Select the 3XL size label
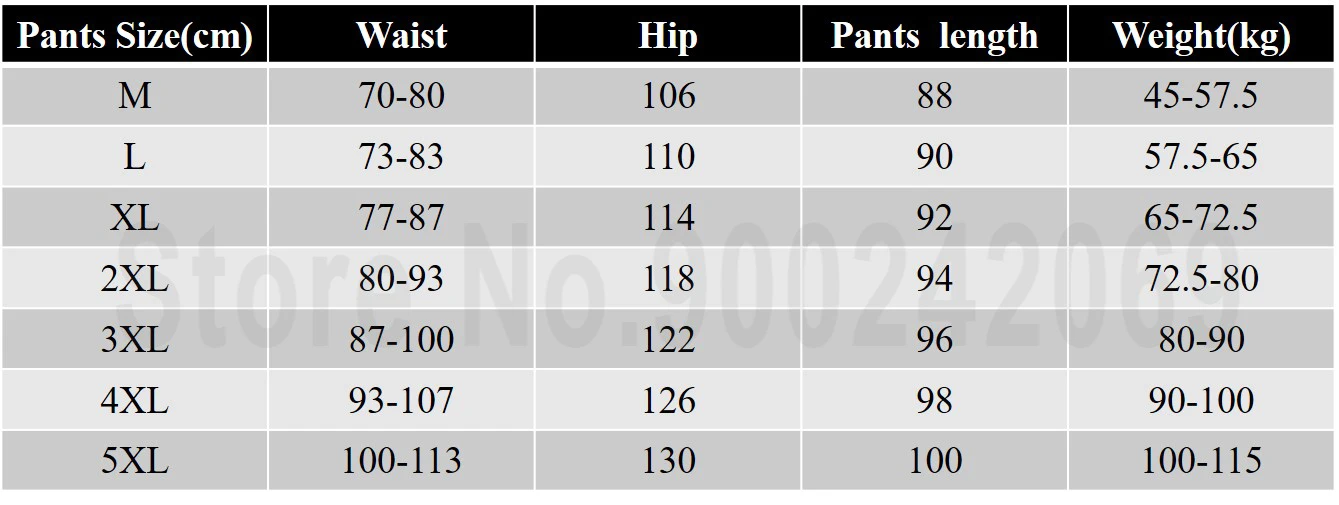 click(x=134, y=340)
